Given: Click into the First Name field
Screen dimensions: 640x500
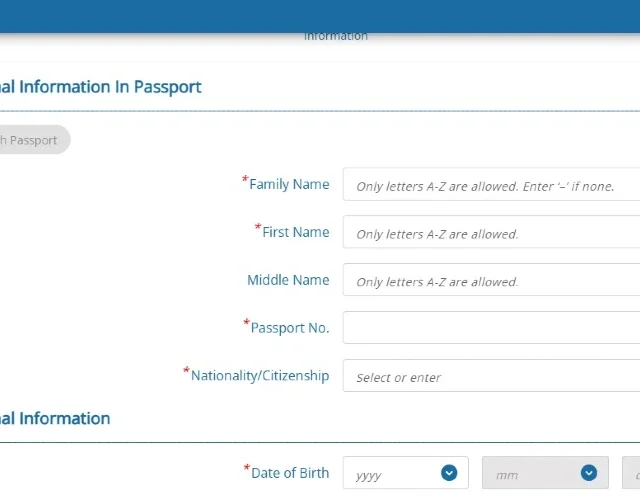Looking at the screenshot, I should [490, 233].
